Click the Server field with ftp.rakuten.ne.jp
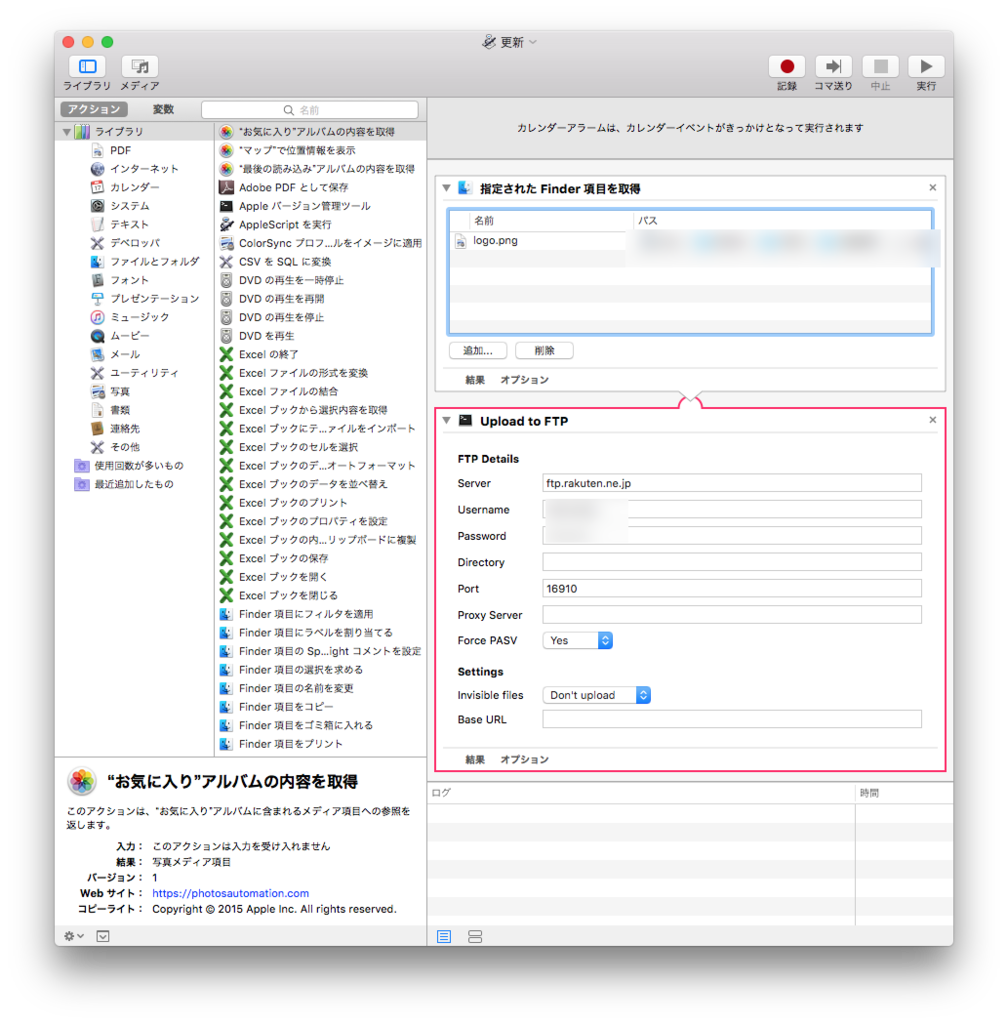1008x1024 pixels. [732, 483]
